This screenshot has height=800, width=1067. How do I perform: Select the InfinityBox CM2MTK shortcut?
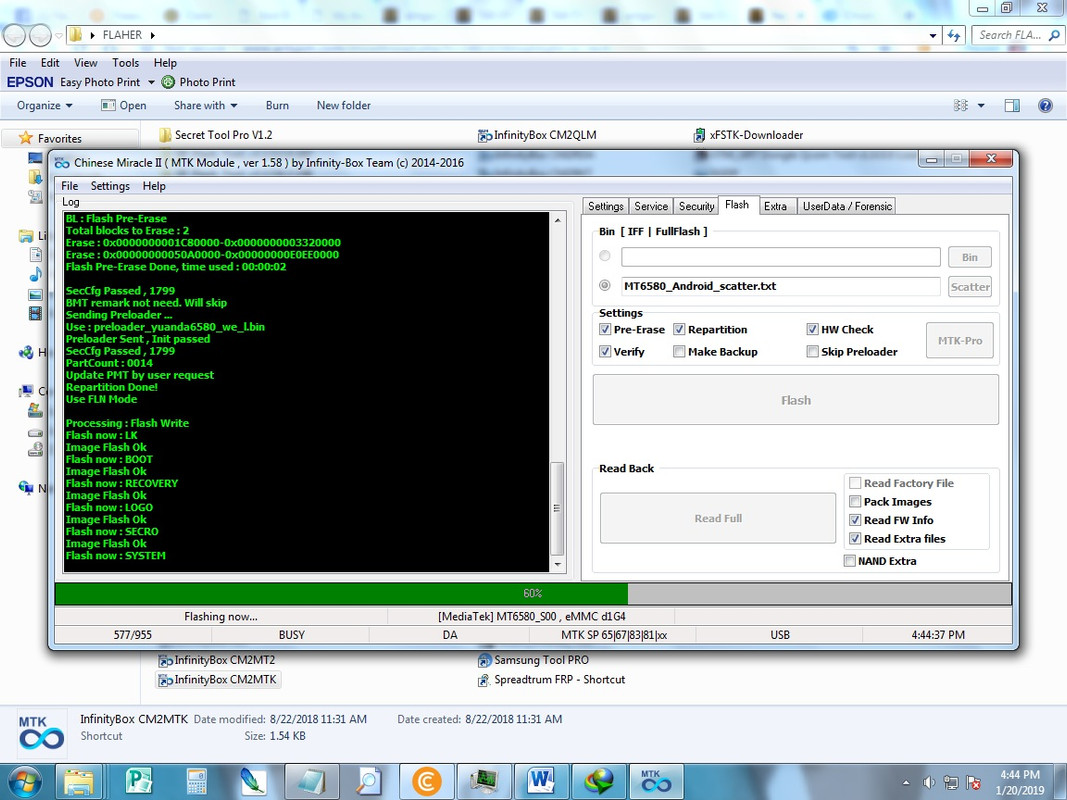pos(218,679)
